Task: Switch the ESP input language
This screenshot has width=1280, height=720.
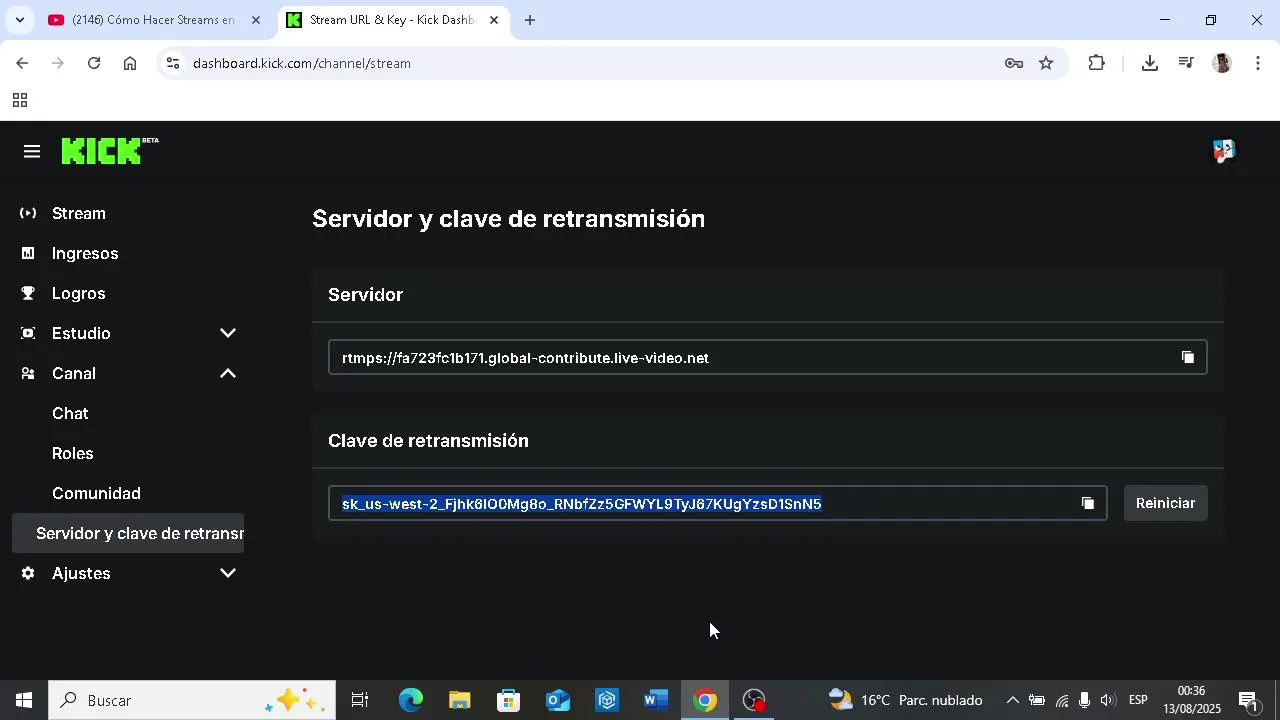Action: (1138, 700)
